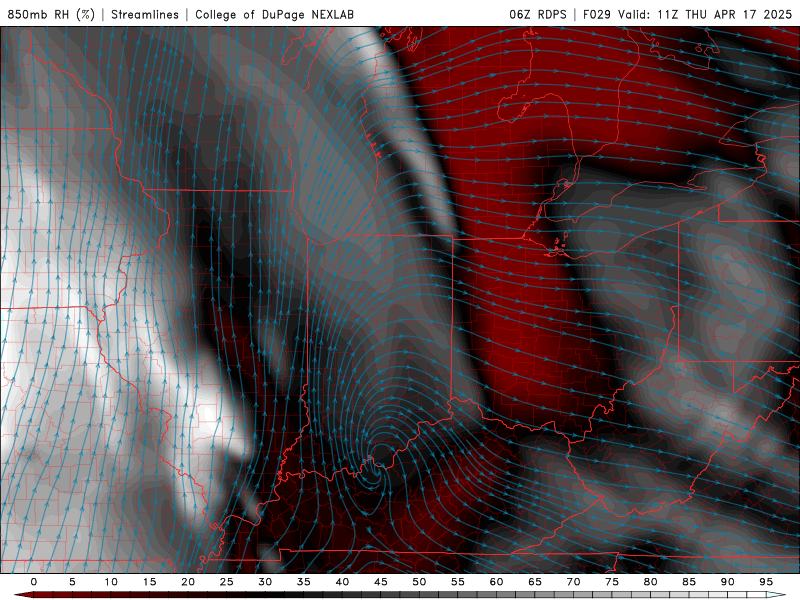This screenshot has height=600, width=800.
Task: Select the '25' label on the RH scale
Action: click(x=227, y=582)
